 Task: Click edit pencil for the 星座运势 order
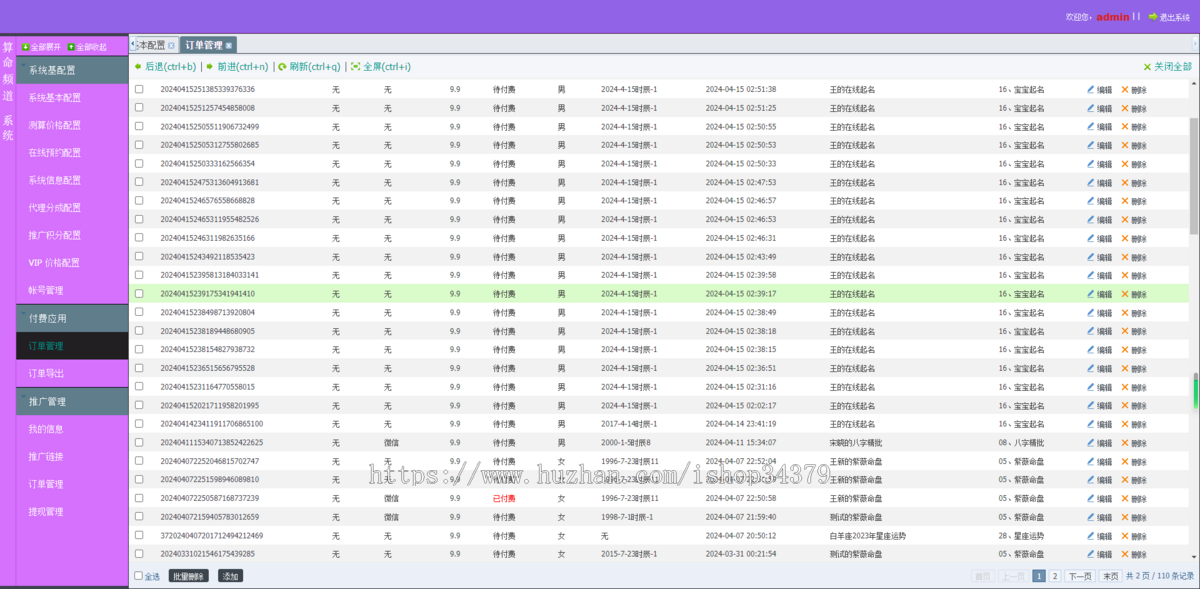tap(1091, 536)
